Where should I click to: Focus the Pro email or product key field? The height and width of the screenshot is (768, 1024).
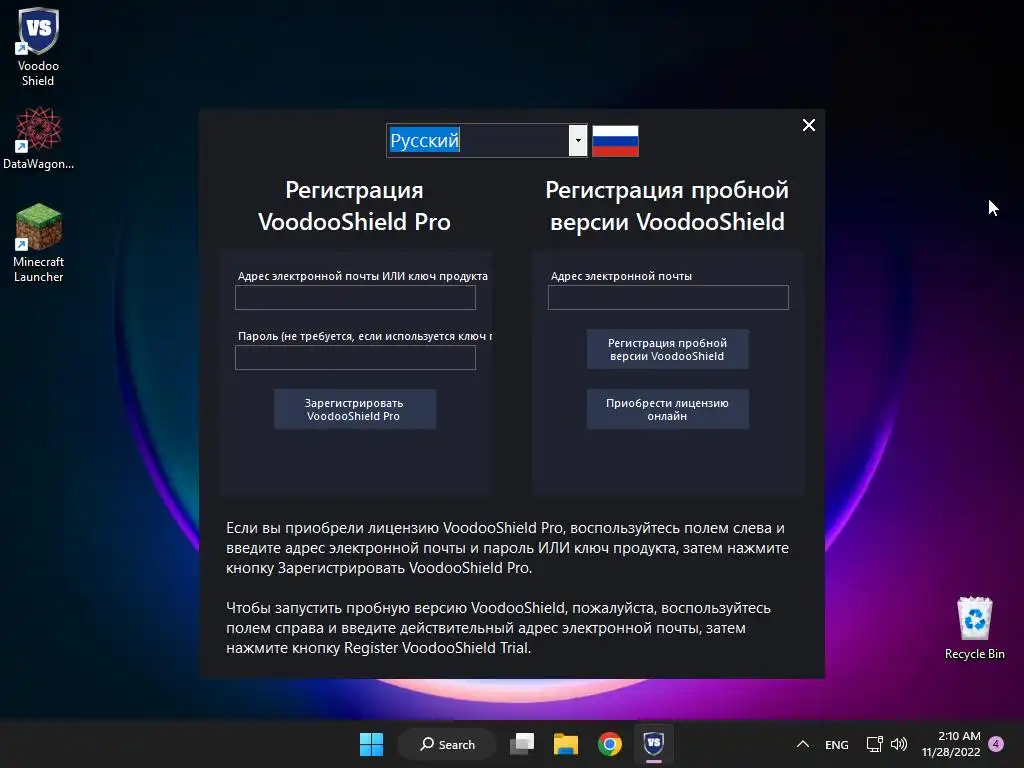click(x=355, y=298)
